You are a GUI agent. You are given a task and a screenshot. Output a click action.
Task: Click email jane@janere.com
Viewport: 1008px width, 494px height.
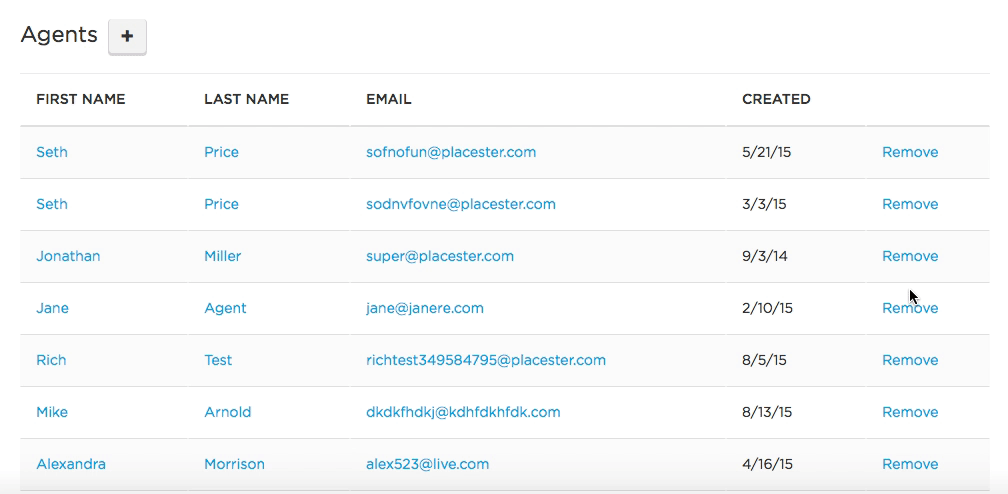[x=424, y=309]
